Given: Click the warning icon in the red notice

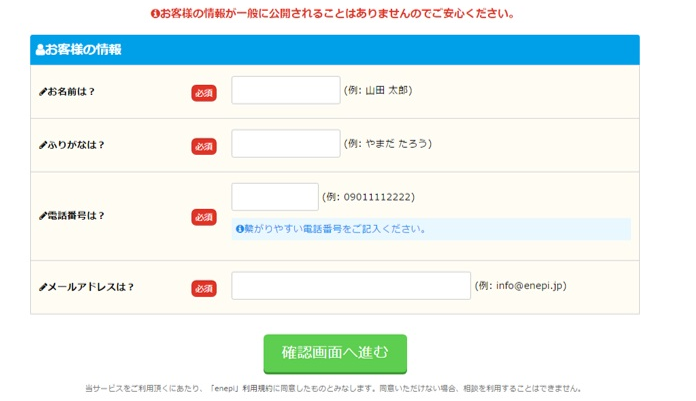Looking at the screenshot, I should (155, 14).
